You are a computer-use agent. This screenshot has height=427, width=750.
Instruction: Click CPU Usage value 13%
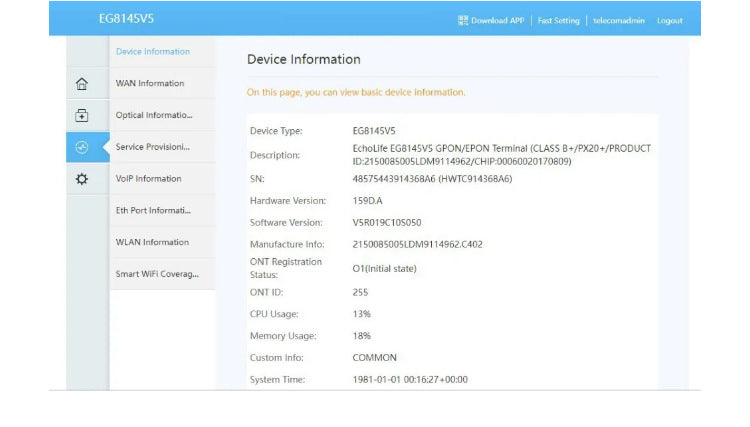pos(362,314)
